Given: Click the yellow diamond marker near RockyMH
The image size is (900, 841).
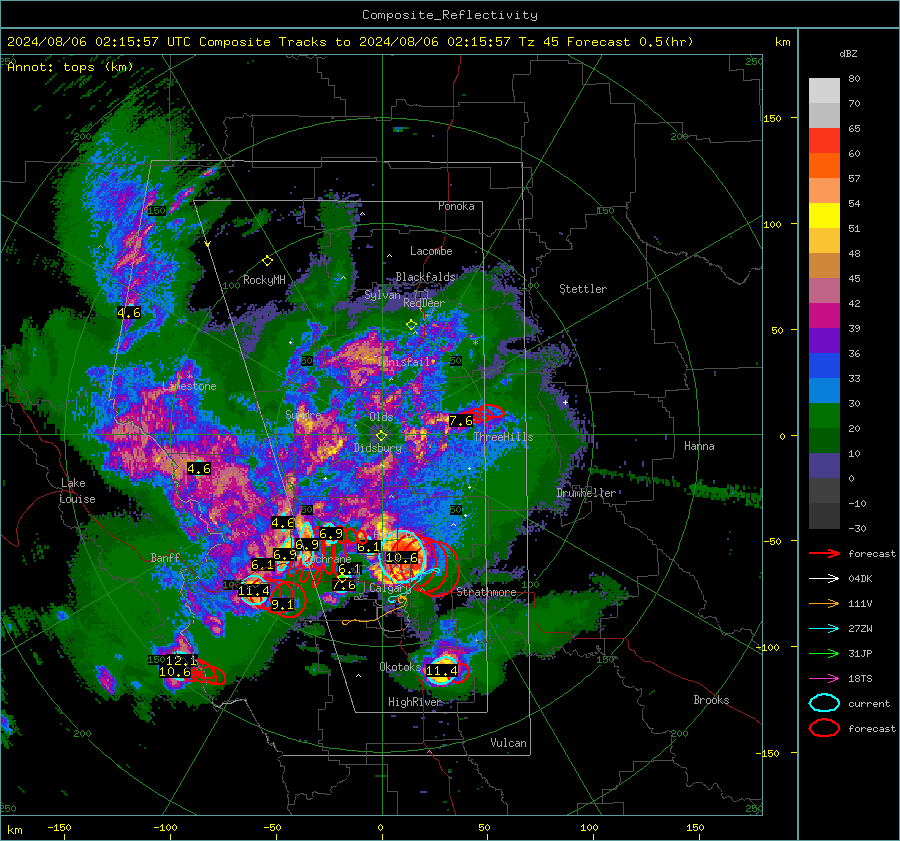Looking at the screenshot, I should (x=267, y=261).
